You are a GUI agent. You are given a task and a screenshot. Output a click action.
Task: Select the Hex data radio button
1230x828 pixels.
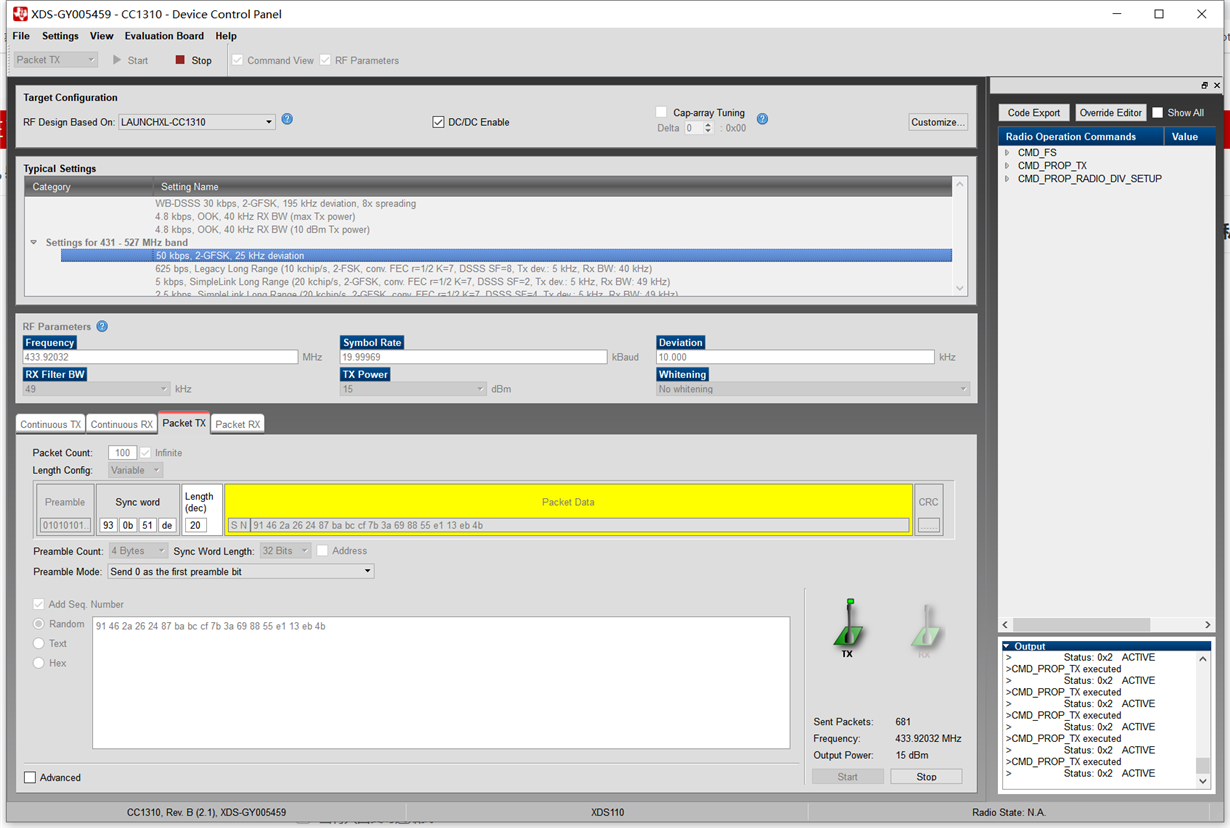[x=39, y=663]
